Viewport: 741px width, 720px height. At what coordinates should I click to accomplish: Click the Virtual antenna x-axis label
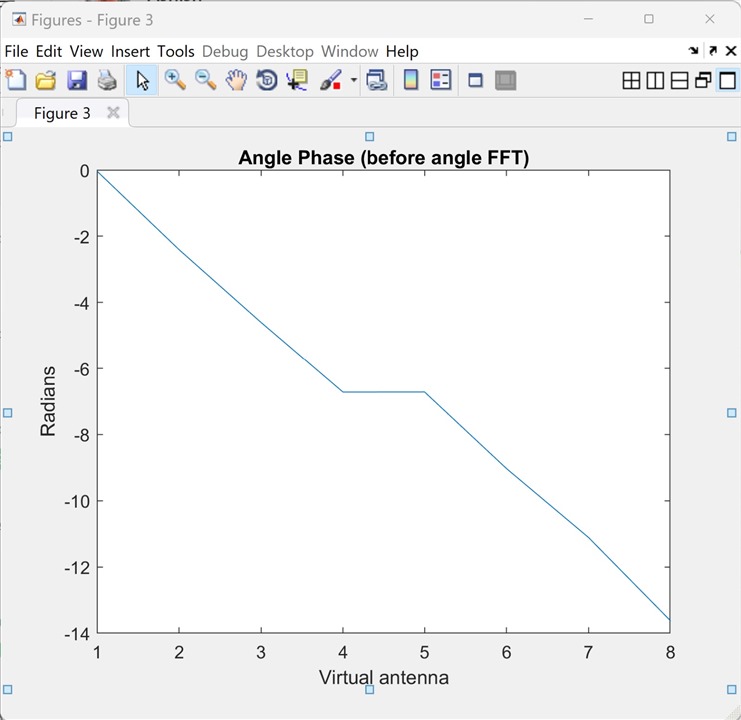pos(383,677)
